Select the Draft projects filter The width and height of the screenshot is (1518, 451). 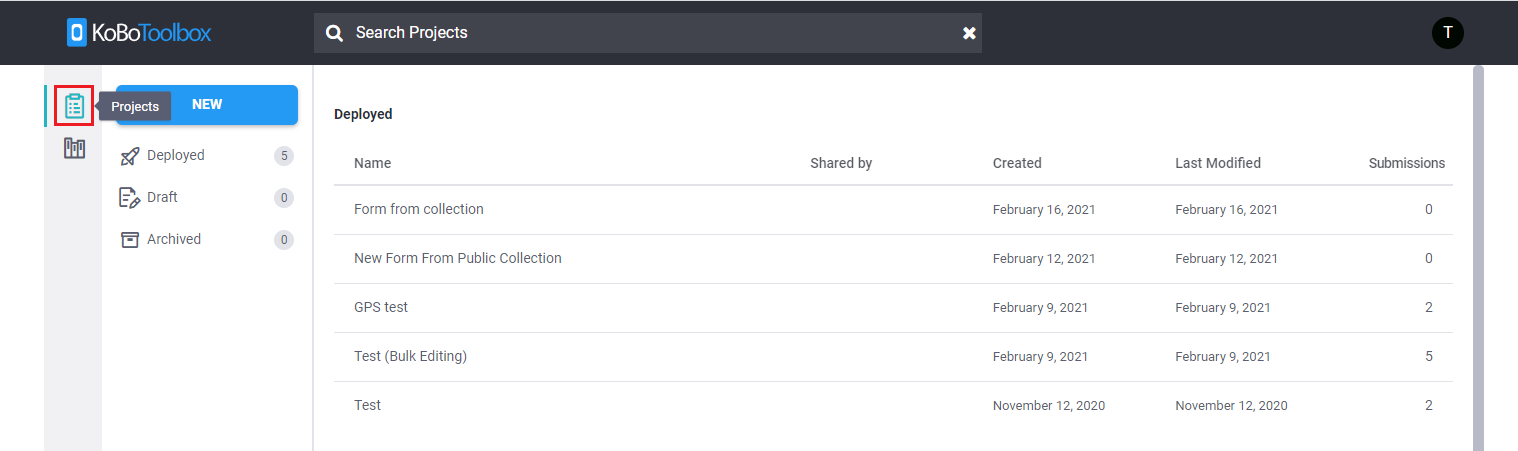coord(206,198)
